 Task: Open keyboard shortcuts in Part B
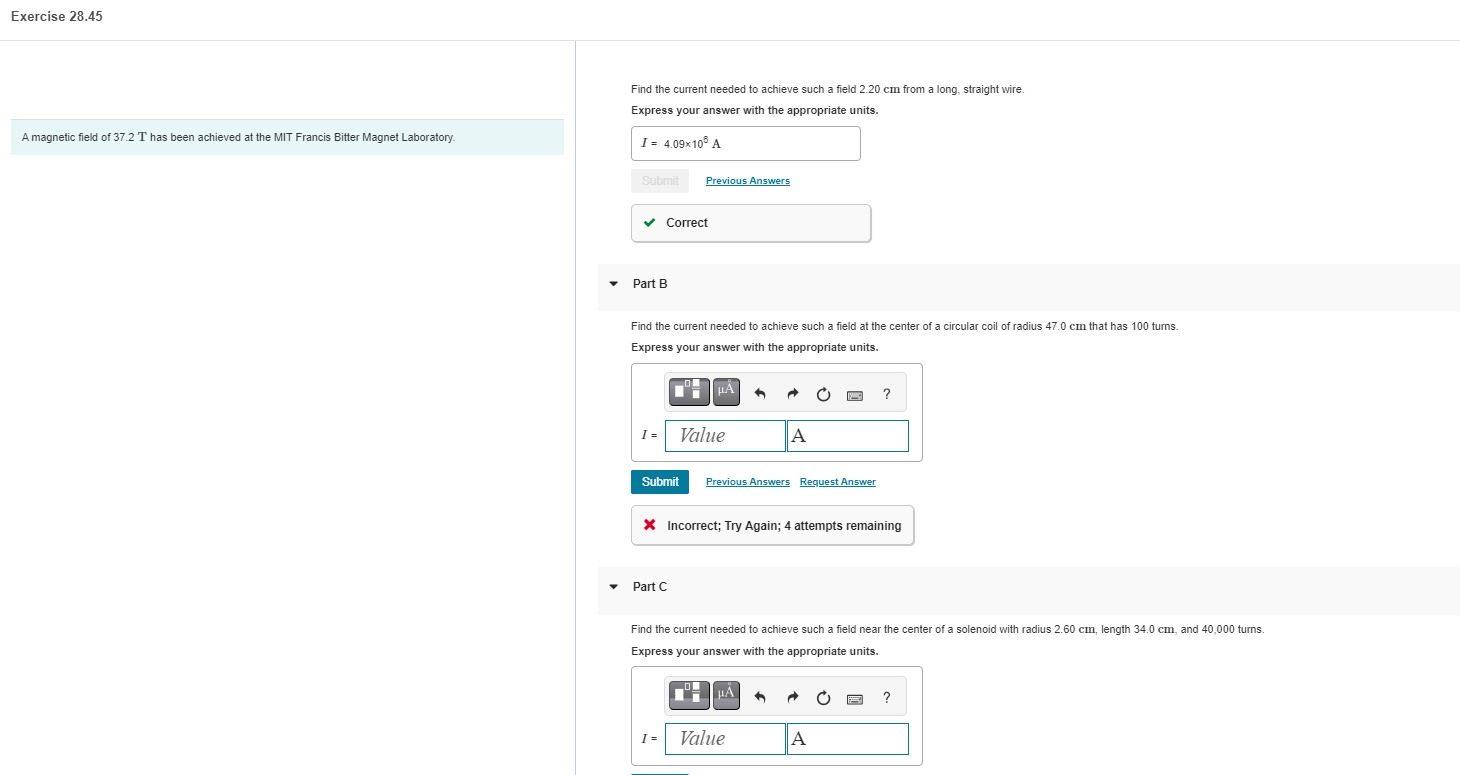(855, 395)
